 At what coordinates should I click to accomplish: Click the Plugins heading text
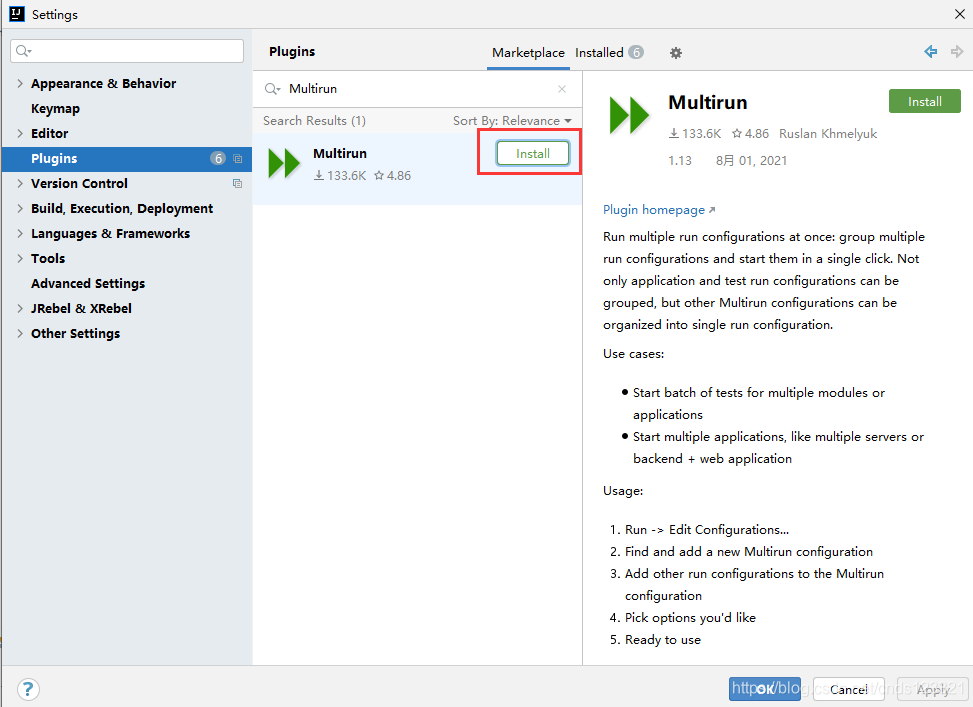click(x=292, y=52)
